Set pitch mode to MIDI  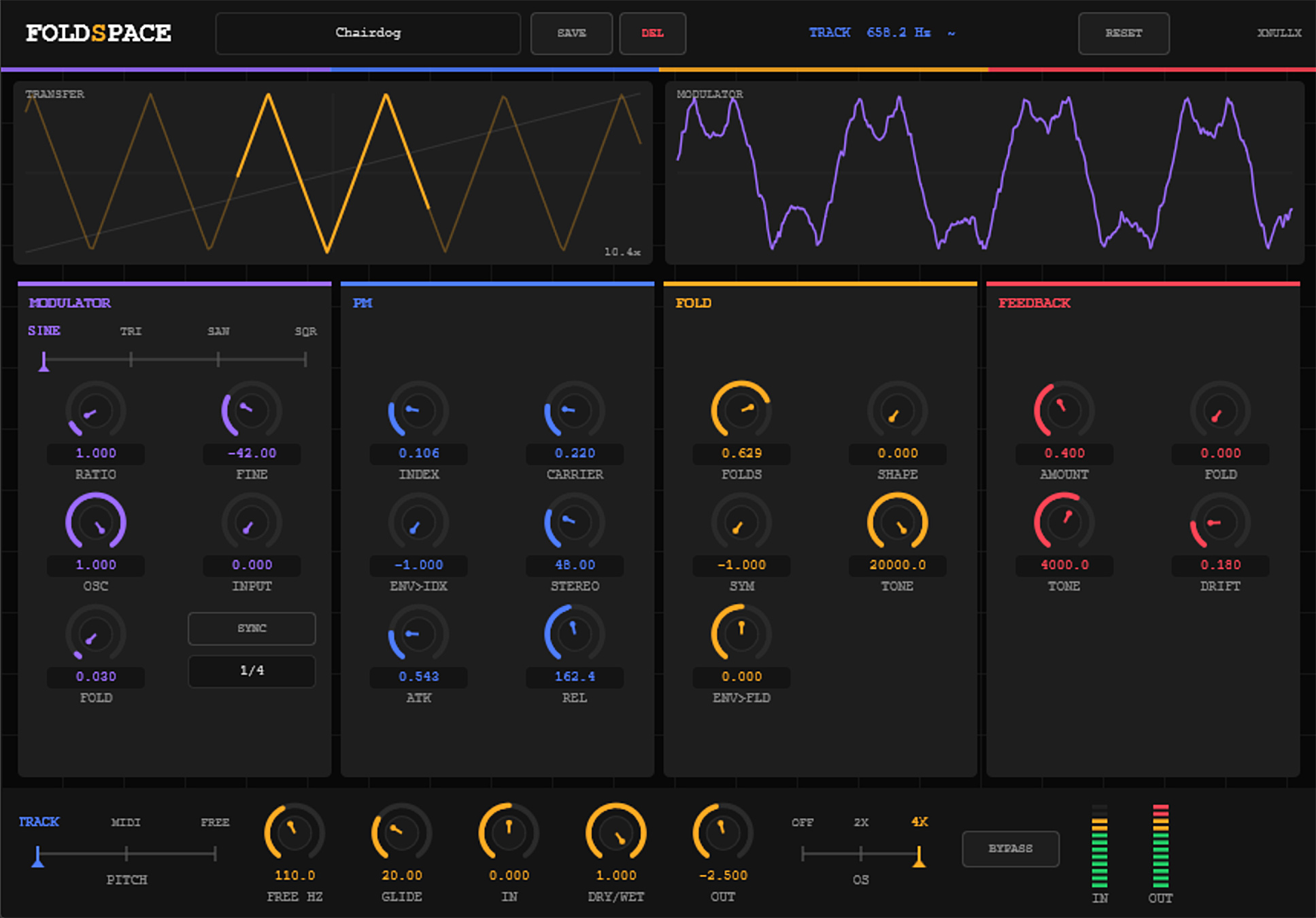click(126, 822)
